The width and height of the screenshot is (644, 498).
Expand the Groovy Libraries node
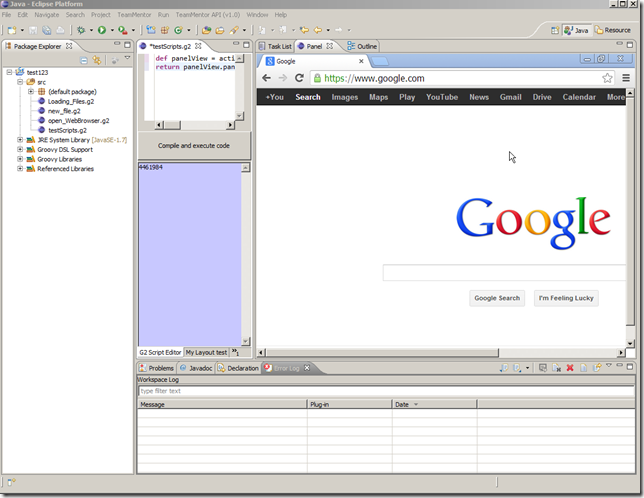19,159
